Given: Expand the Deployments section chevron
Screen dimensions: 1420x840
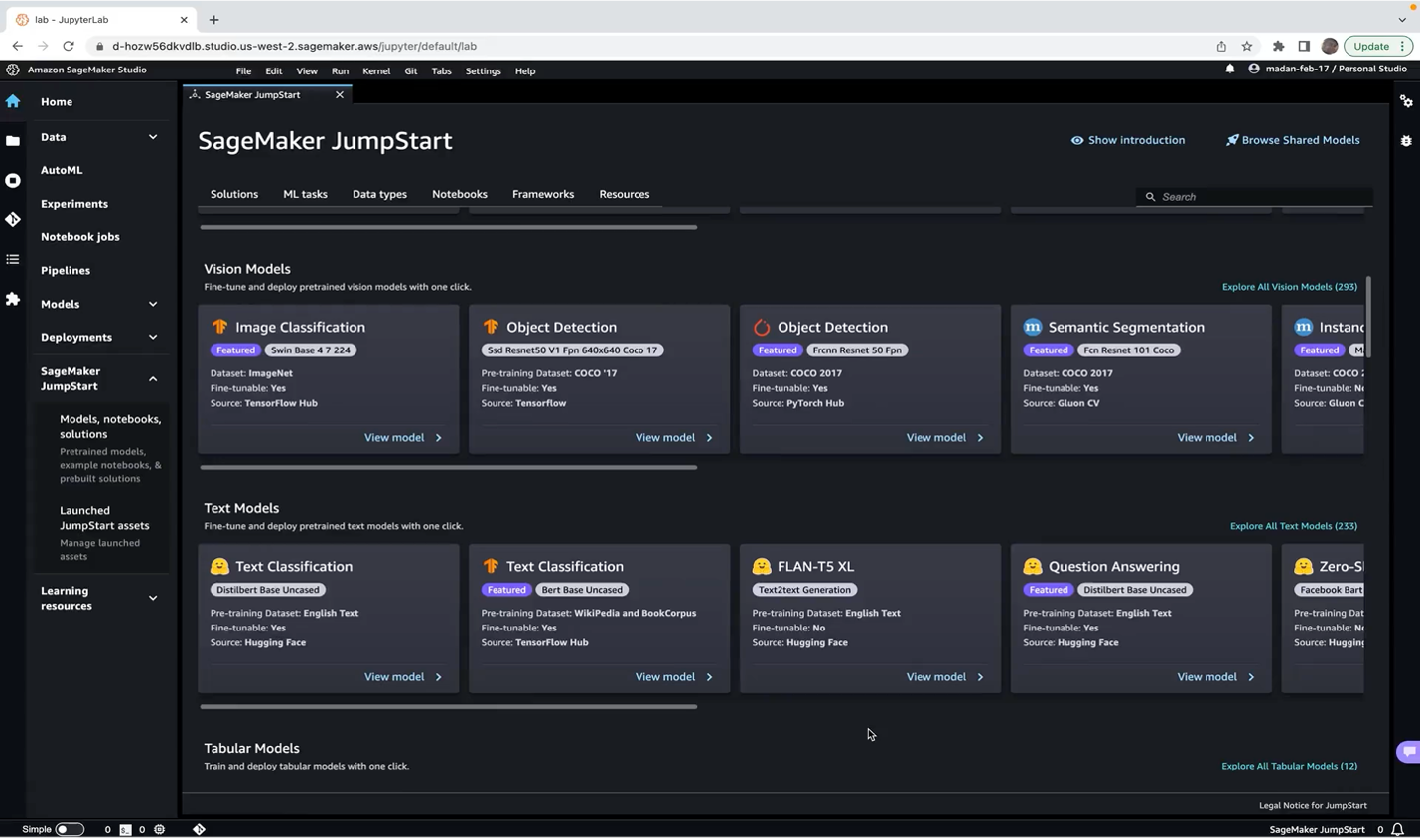Looking at the screenshot, I should coord(153,337).
